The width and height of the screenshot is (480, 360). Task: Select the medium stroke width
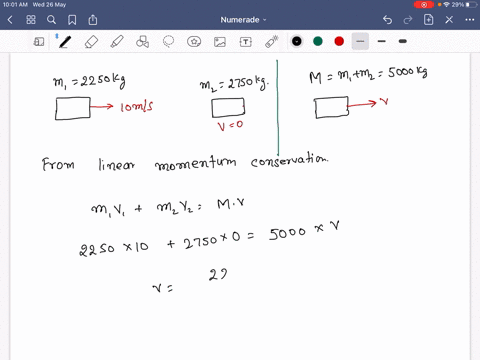click(382, 41)
